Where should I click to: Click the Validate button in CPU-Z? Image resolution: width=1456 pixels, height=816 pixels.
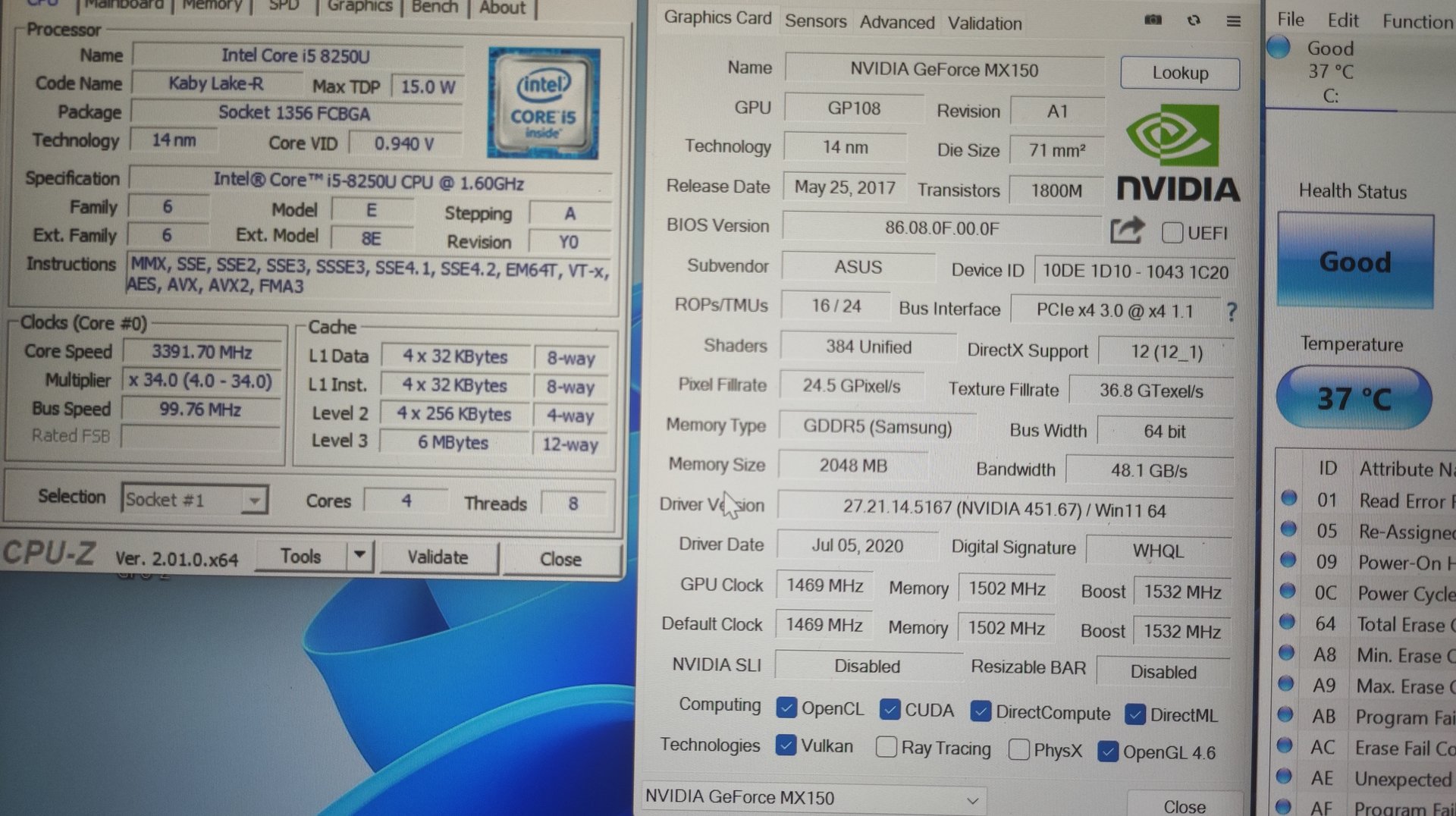click(438, 557)
